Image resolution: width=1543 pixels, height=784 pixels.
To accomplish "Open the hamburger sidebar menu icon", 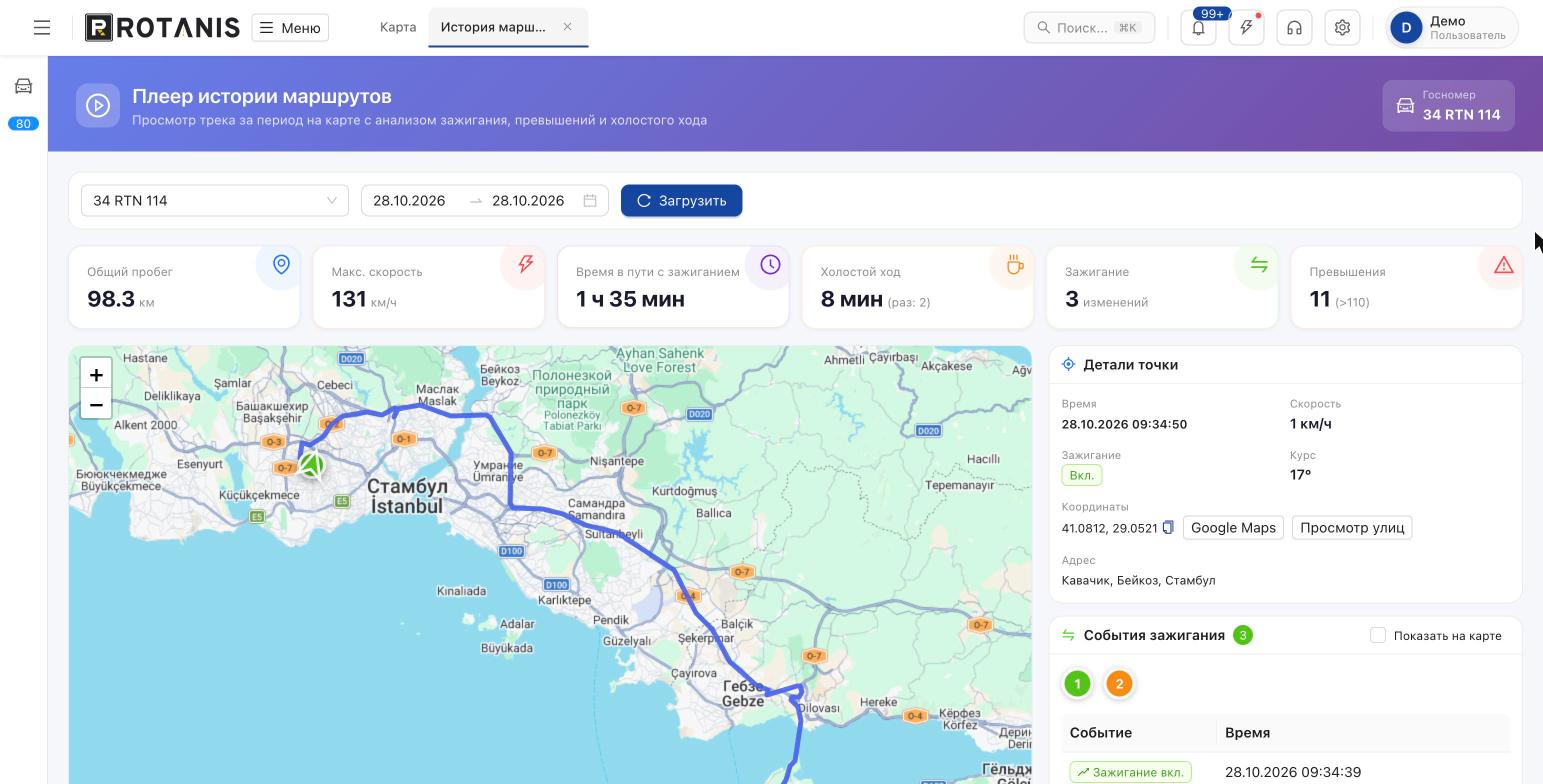I will pyautogui.click(x=42, y=28).
